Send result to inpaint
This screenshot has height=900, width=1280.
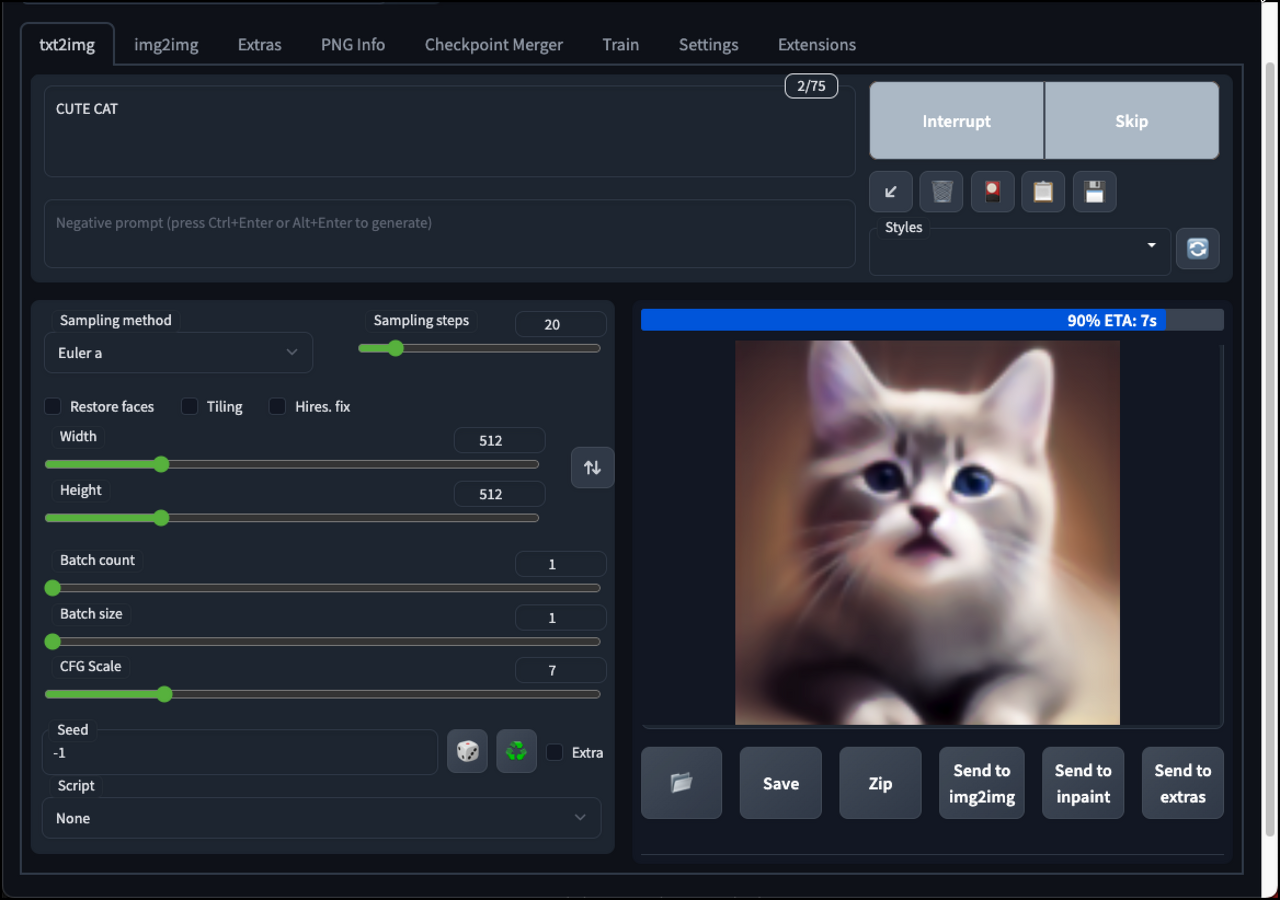1083,783
